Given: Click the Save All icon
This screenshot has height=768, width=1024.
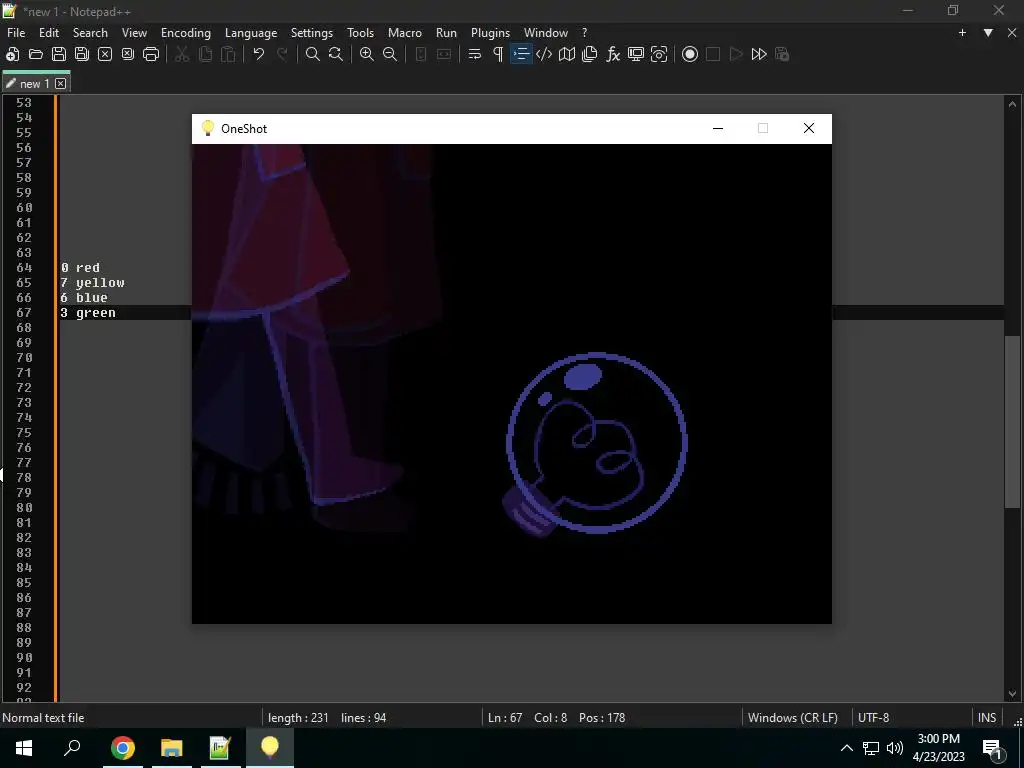Looking at the screenshot, I should coord(82,54).
